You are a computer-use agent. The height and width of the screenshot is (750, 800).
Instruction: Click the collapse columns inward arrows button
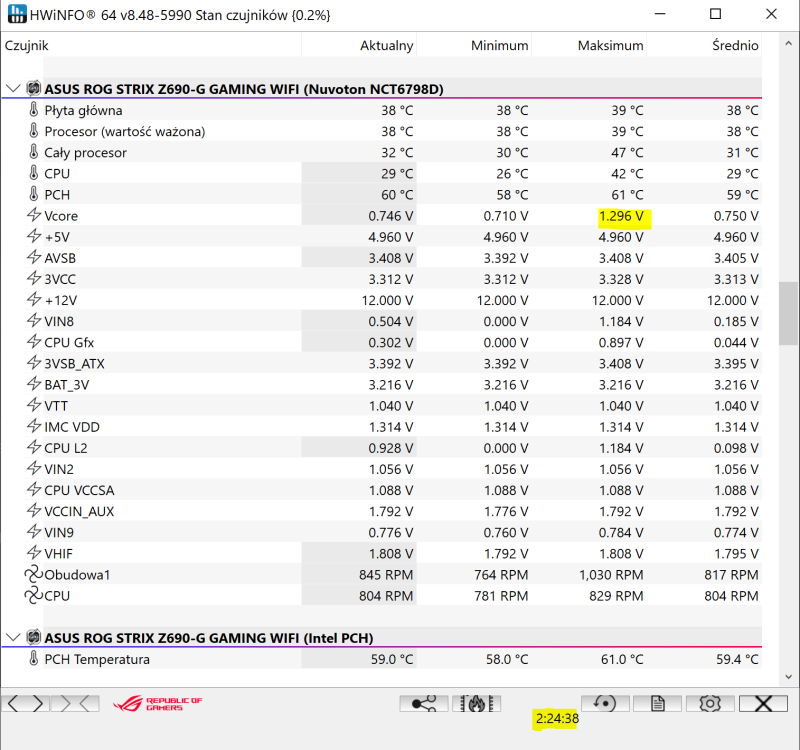coord(75,704)
